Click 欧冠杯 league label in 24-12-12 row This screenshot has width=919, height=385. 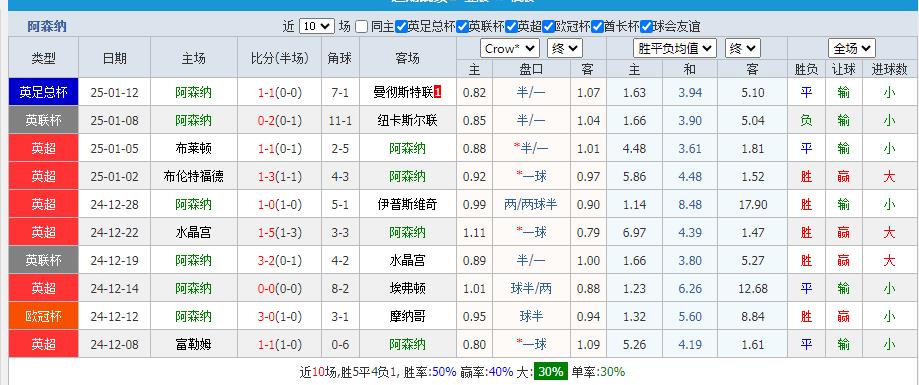[x=43, y=316]
